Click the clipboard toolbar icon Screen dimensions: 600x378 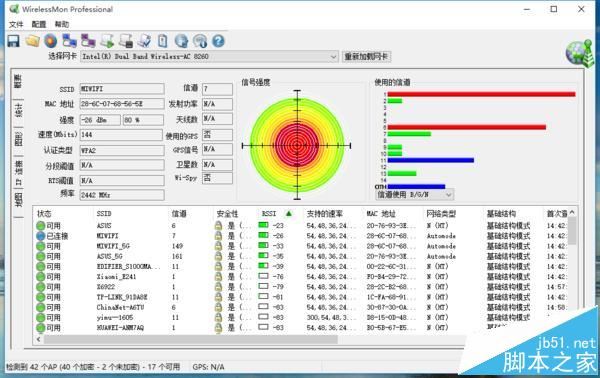pyautogui.click(x=163, y=41)
